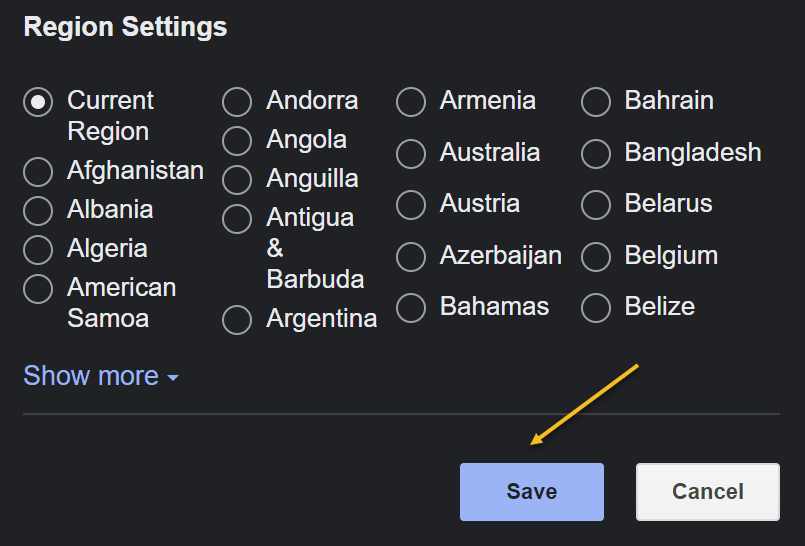Choose Azerbaijan as the region
The image size is (805, 546).
click(x=411, y=257)
